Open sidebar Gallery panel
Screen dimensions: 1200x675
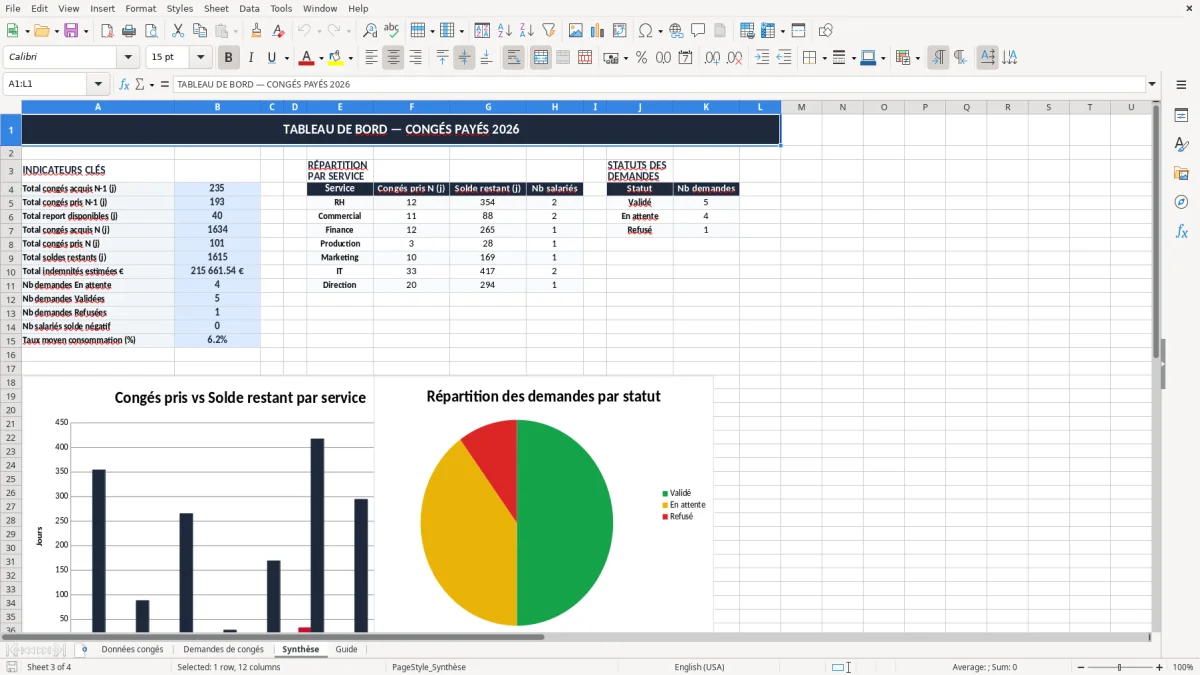click(1181, 173)
